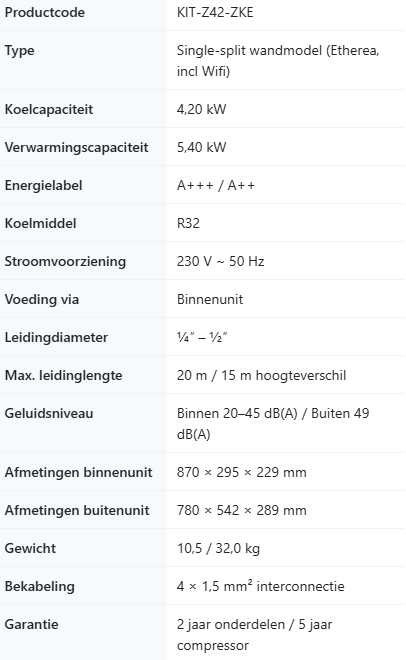Screen dimensions: 406x660
Task: Select the product code KIT-Z42-ZKE
Action: click(x=215, y=13)
